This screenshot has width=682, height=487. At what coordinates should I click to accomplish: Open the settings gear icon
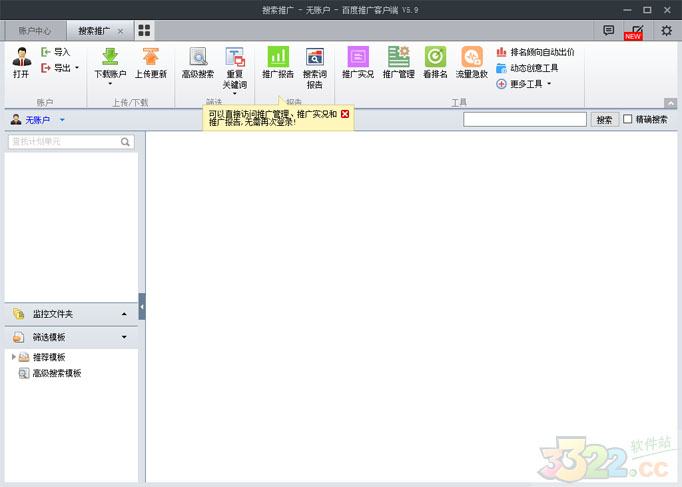tap(666, 30)
